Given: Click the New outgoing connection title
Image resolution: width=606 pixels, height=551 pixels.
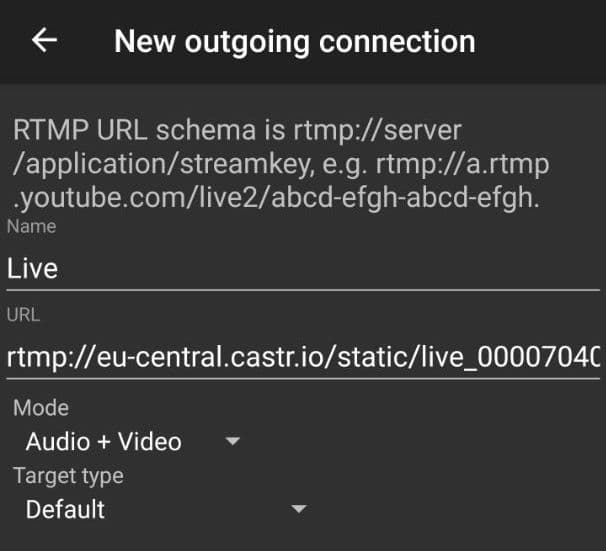Looking at the screenshot, I should [294, 41].
